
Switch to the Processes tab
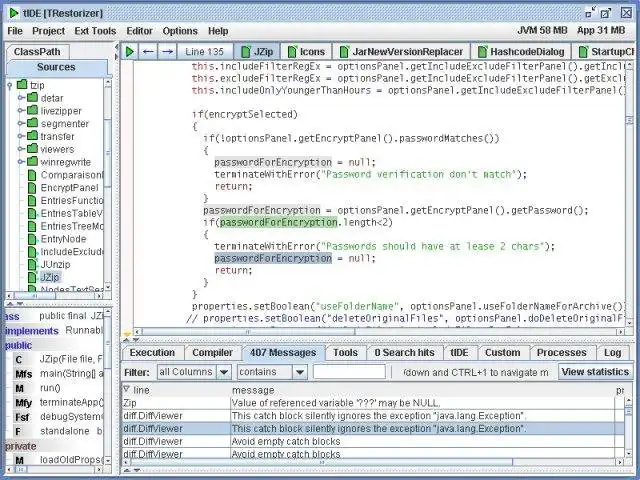point(562,352)
